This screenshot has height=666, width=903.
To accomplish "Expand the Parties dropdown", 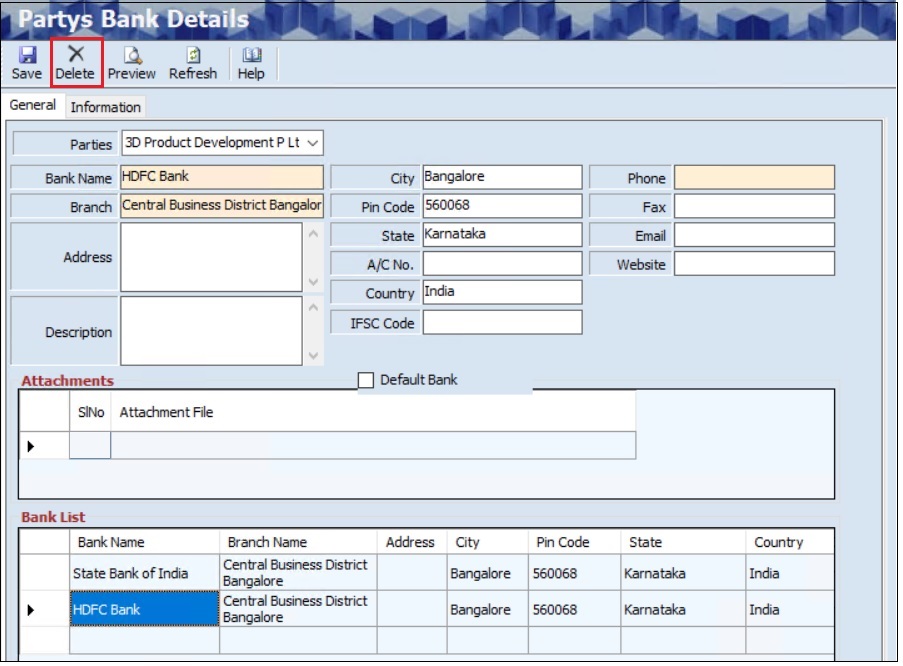I will point(313,143).
